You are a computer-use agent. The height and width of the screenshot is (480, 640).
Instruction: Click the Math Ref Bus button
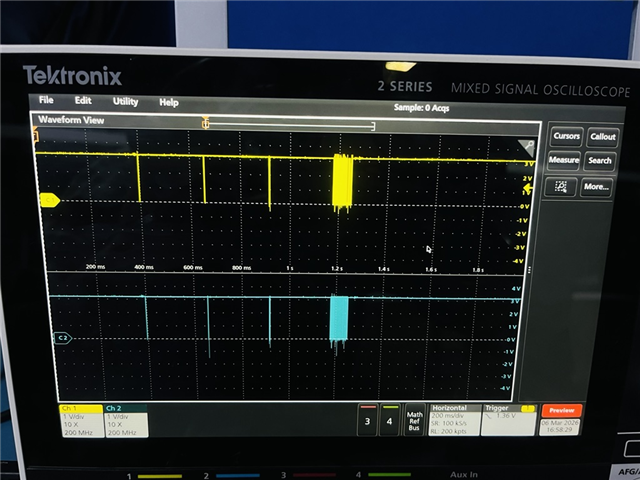click(414, 420)
